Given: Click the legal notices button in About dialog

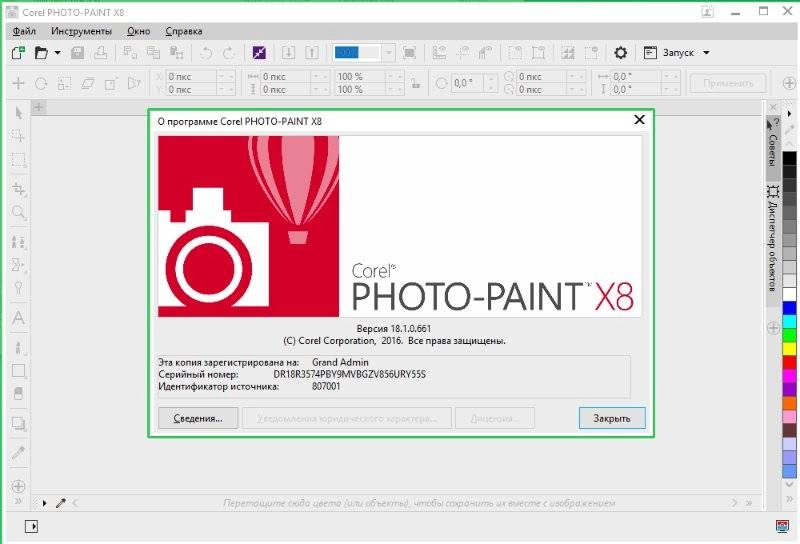Looking at the screenshot, I should (347, 418).
